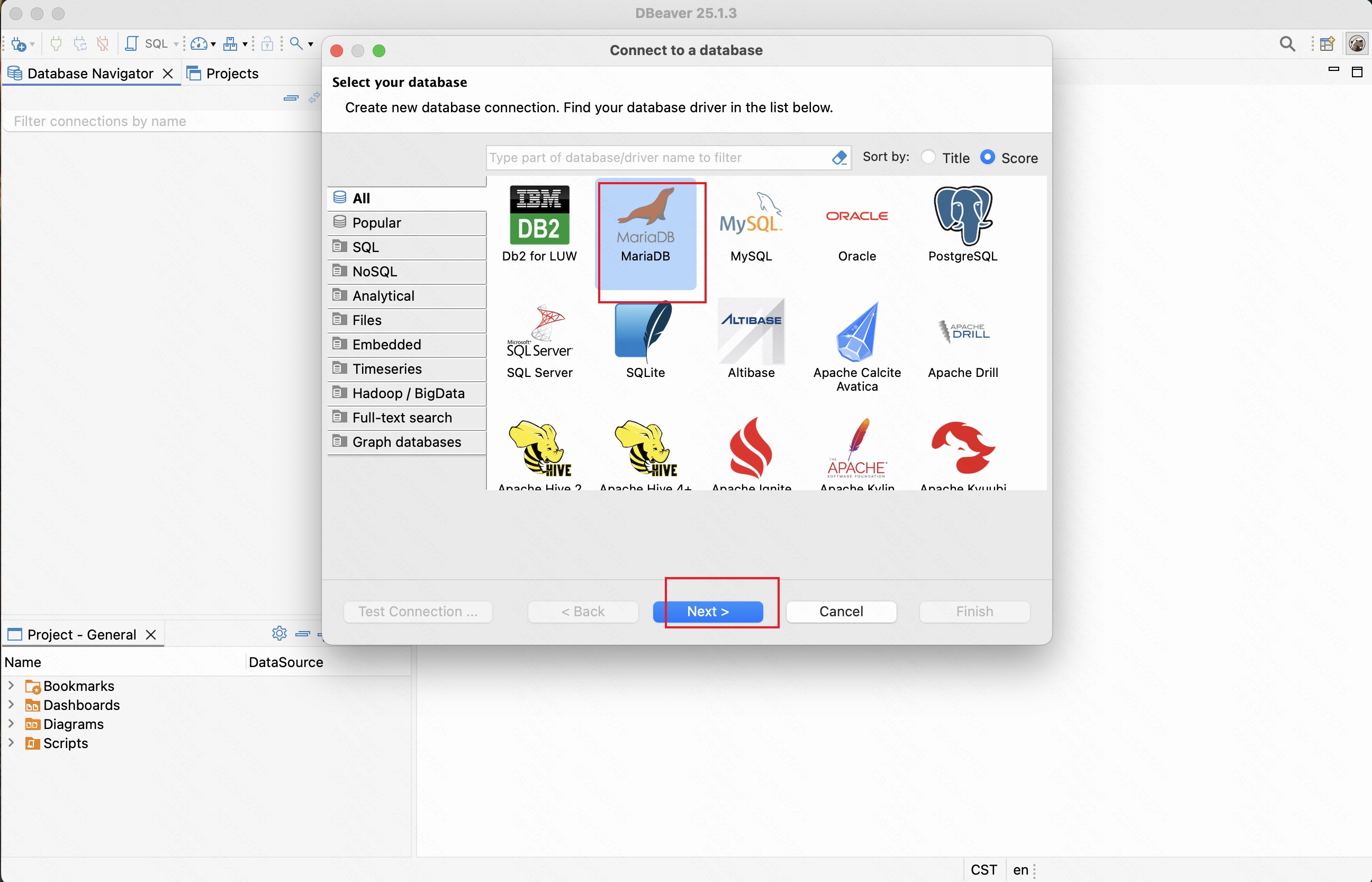Viewport: 1372px width, 882px height.
Task: Open the toolbar search dropdown arrow
Action: [x=310, y=44]
